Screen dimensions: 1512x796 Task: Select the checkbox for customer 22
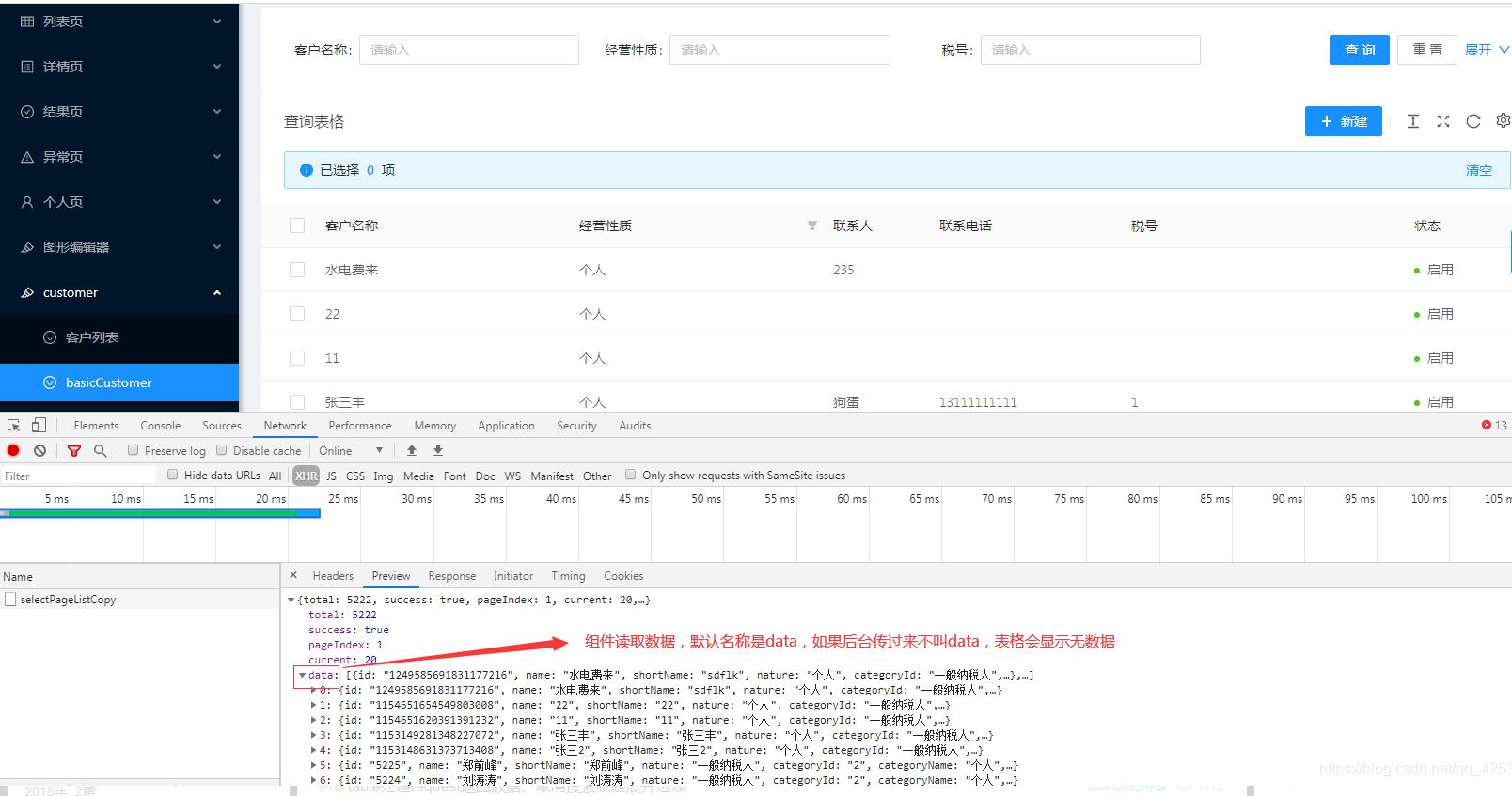pos(297,314)
